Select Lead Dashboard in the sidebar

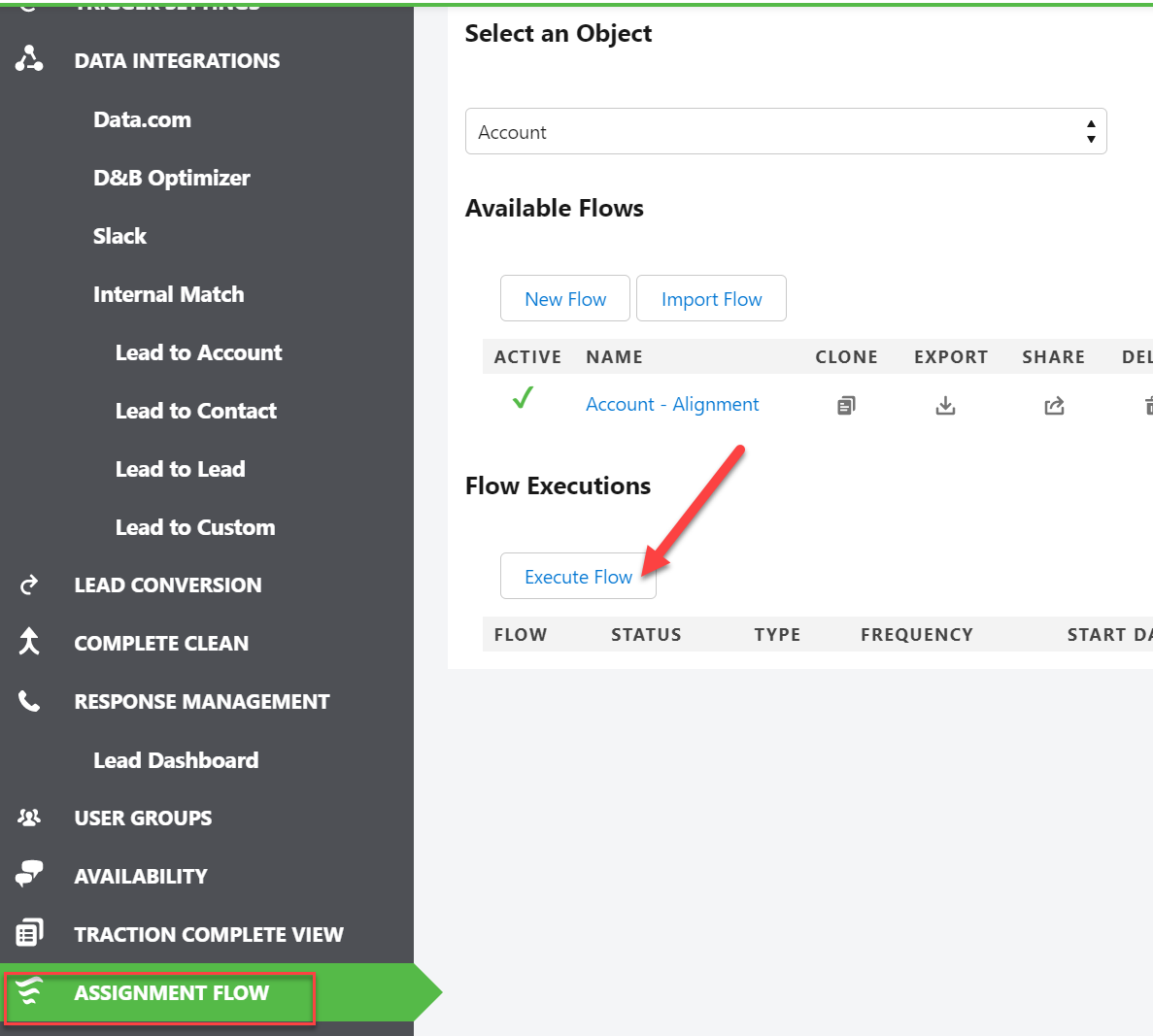(x=176, y=759)
